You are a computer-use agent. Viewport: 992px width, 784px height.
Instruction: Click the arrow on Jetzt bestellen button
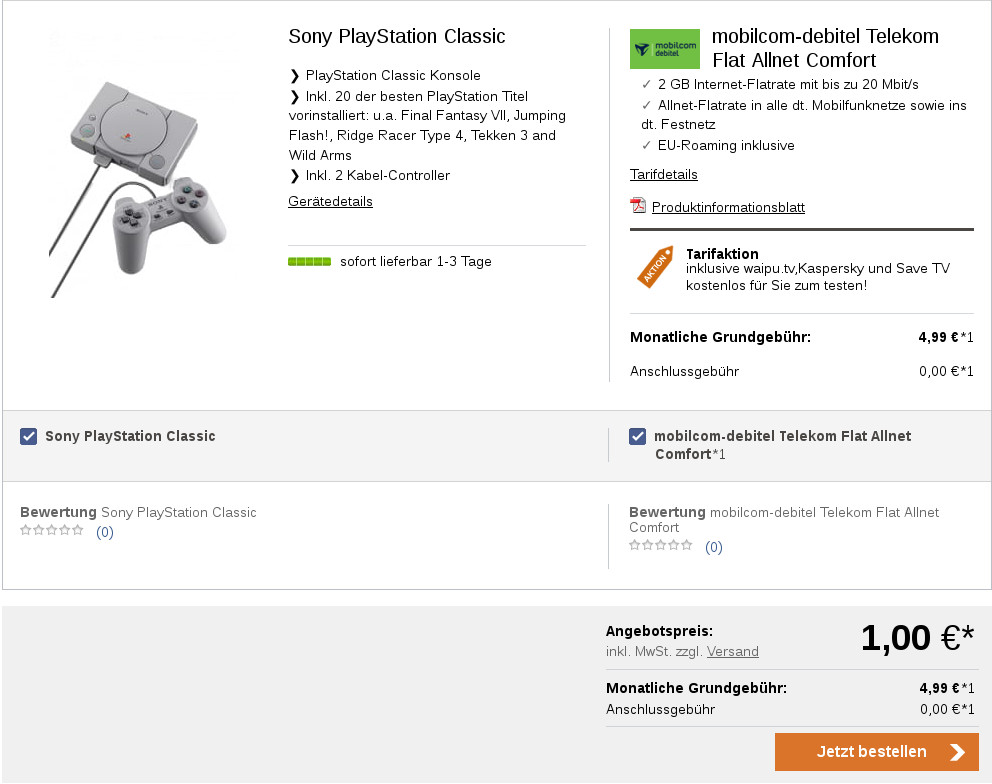click(x=957, y=752)
